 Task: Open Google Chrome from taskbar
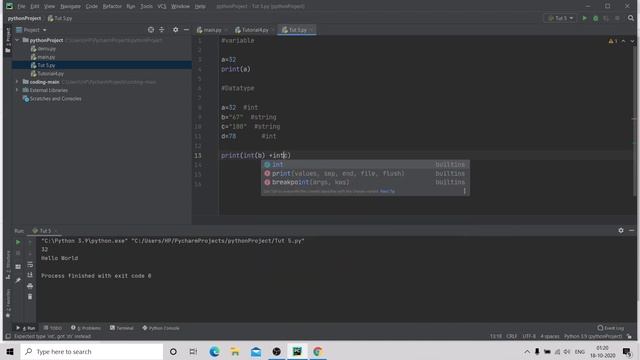(318, 351)
